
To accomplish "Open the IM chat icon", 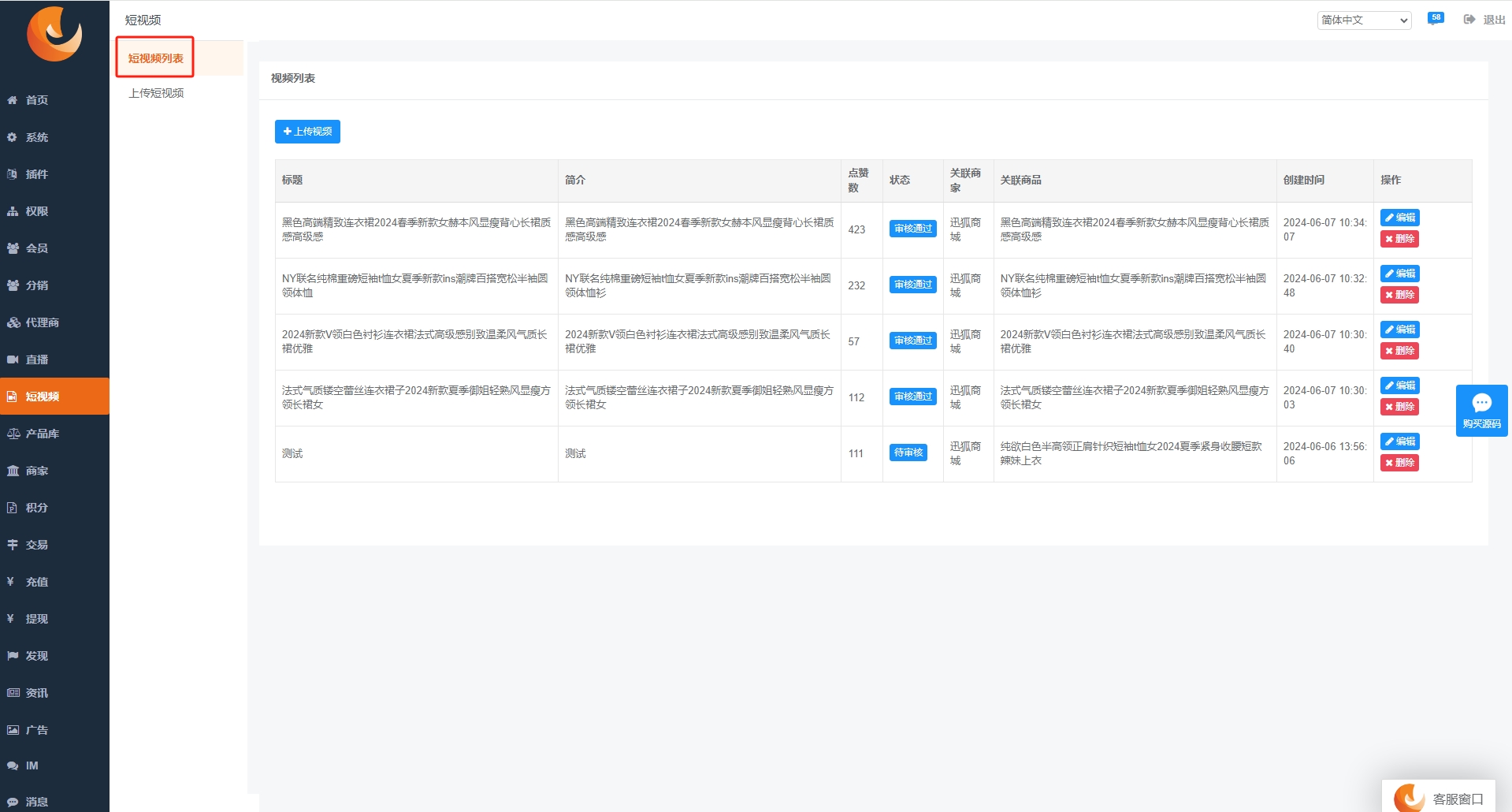I will (x=13, y=765).
